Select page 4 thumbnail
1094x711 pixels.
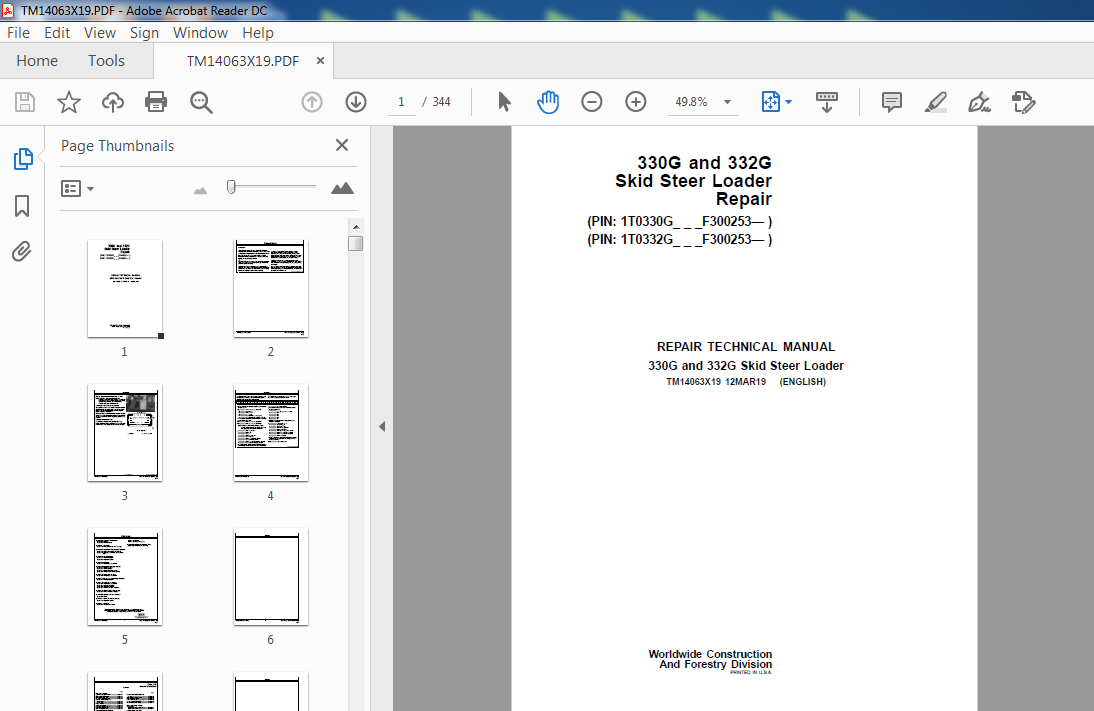[x=271, y=433]
